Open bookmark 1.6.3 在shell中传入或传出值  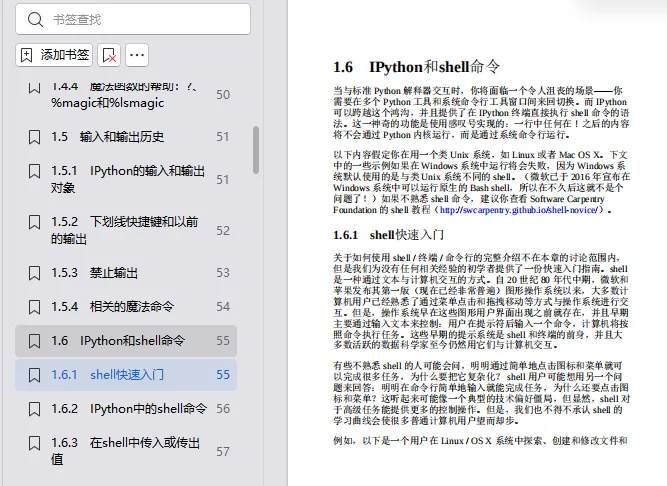pyautogui.click(x=126, y=451)
